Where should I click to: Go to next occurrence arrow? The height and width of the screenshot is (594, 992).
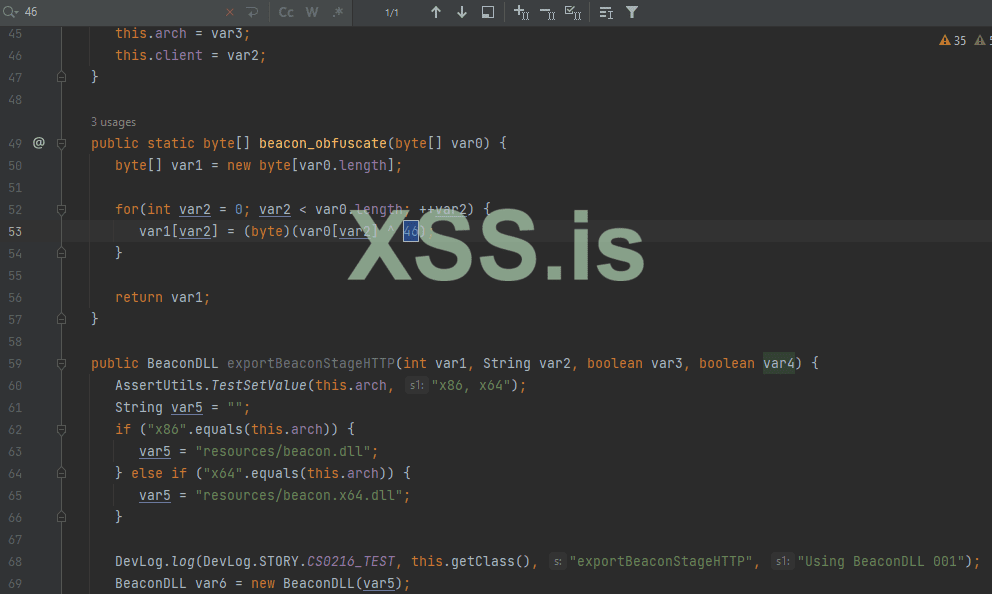[462, 12]
